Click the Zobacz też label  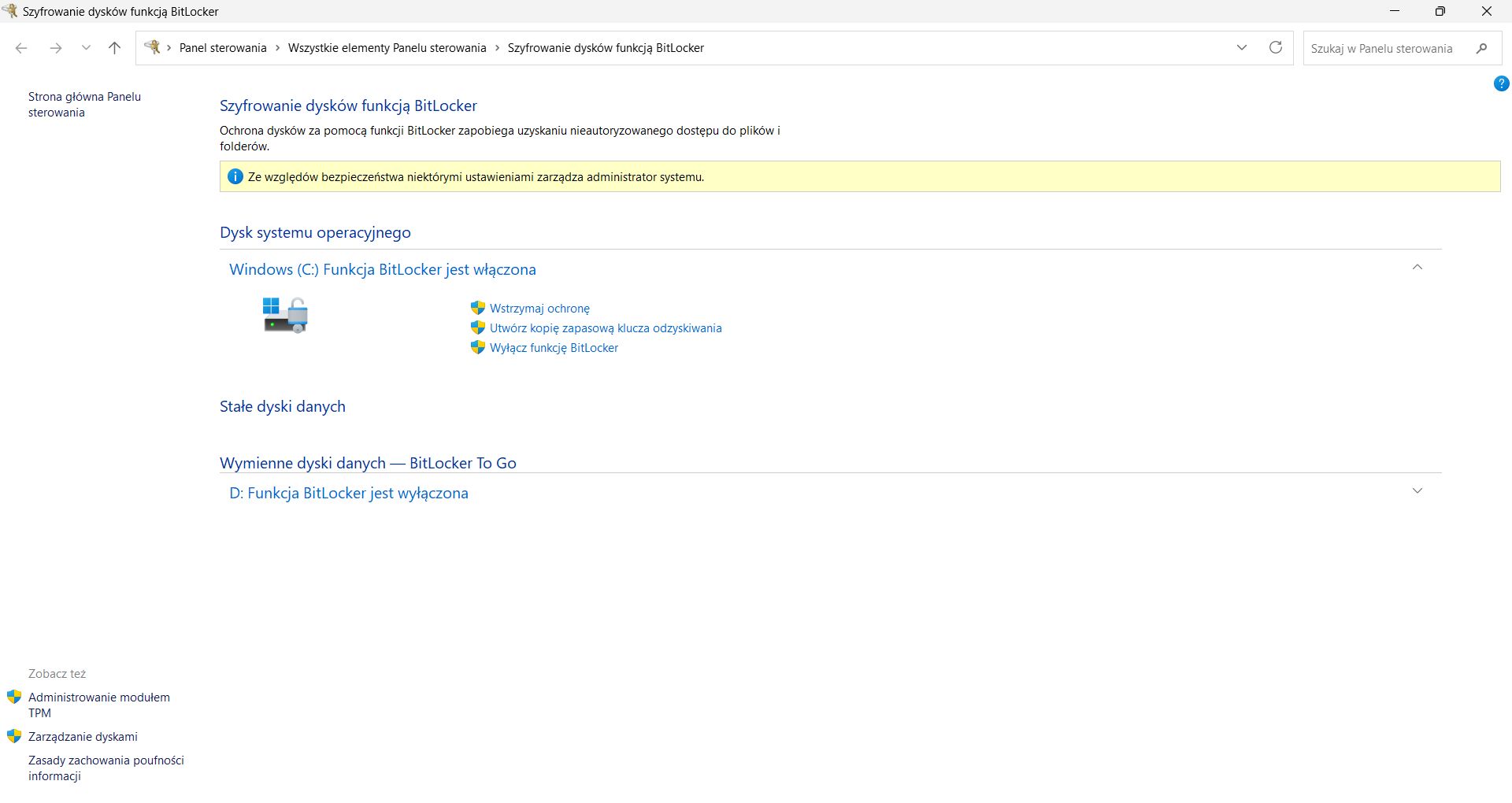tap(57, 674)
